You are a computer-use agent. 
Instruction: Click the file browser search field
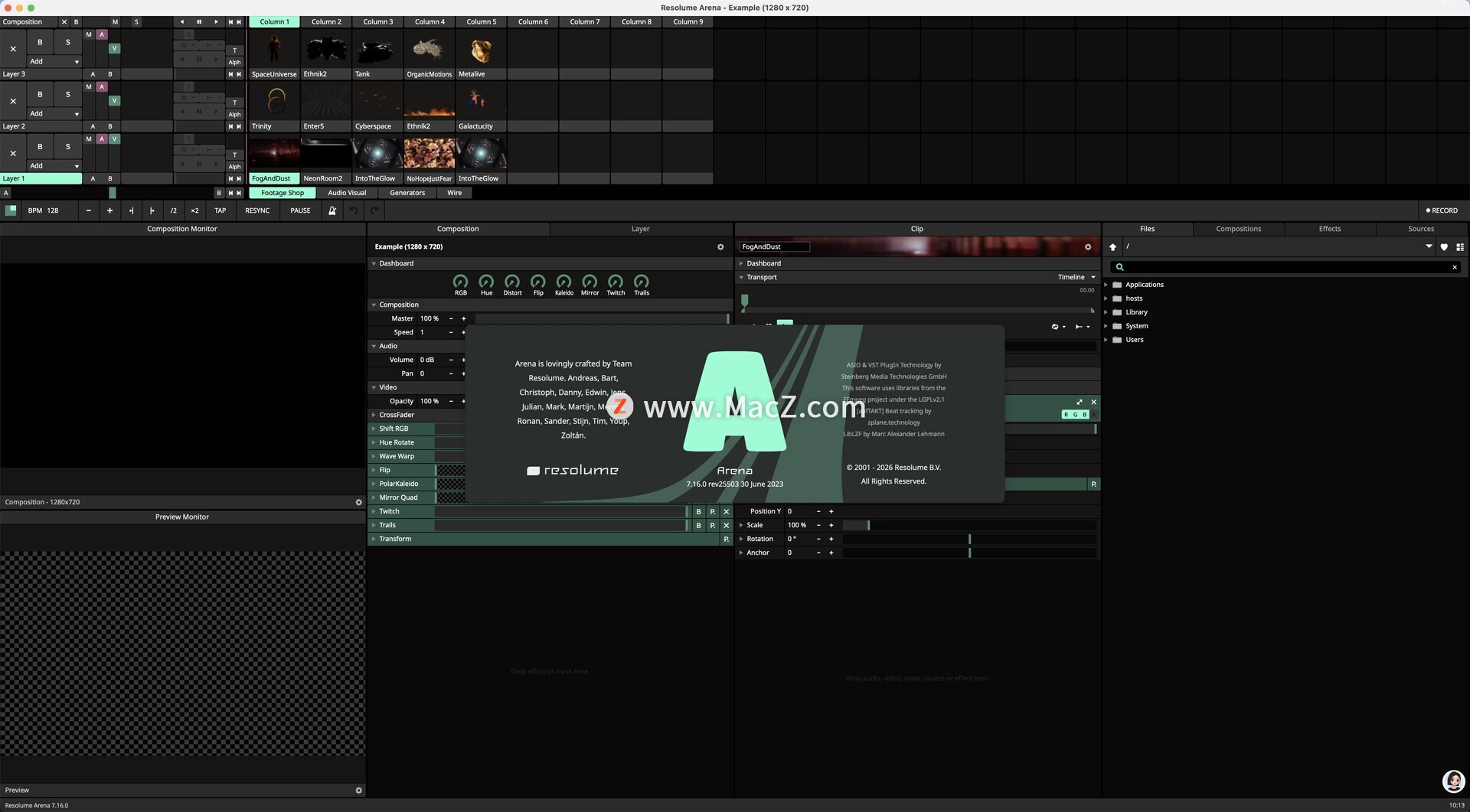click(1285, 267)
